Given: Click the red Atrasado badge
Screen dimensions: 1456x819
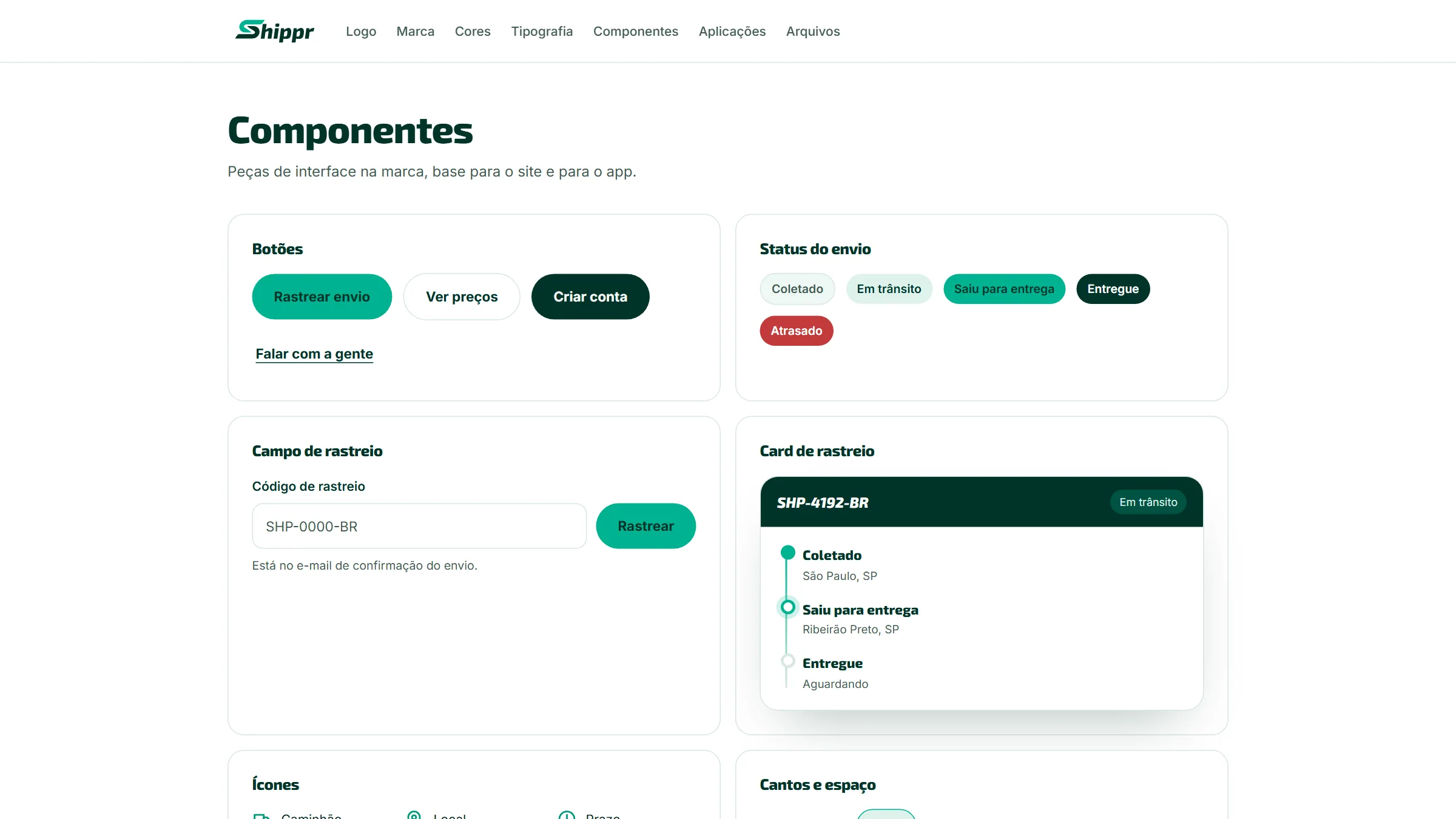Looking at the screenshot, I should point(797,331).
